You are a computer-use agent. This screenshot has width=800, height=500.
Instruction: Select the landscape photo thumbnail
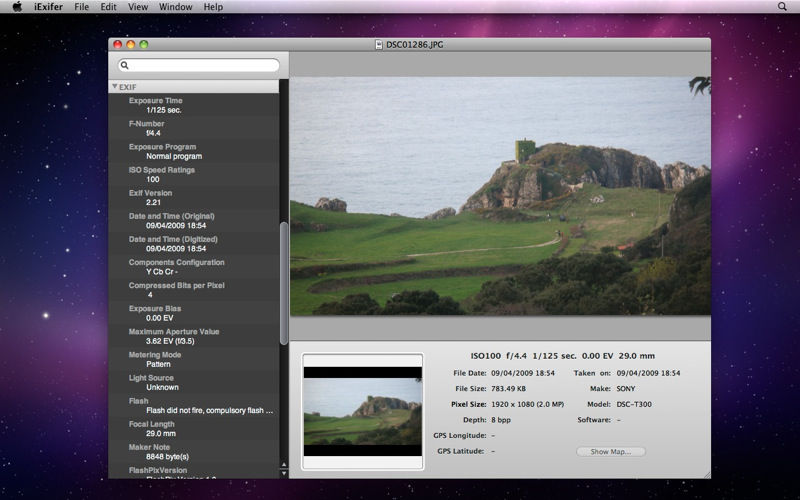click(x=363, y=411)
